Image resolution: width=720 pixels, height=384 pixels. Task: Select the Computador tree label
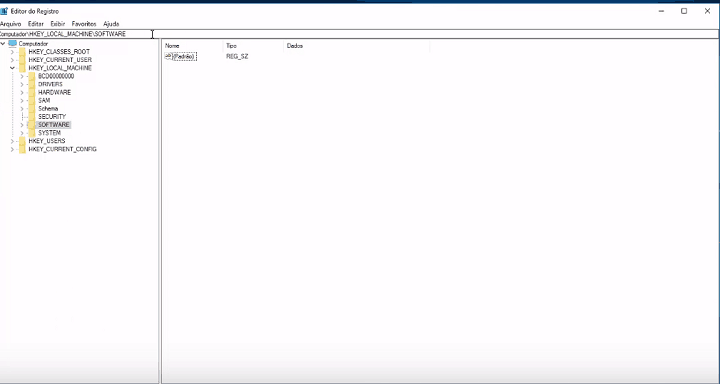33,44
